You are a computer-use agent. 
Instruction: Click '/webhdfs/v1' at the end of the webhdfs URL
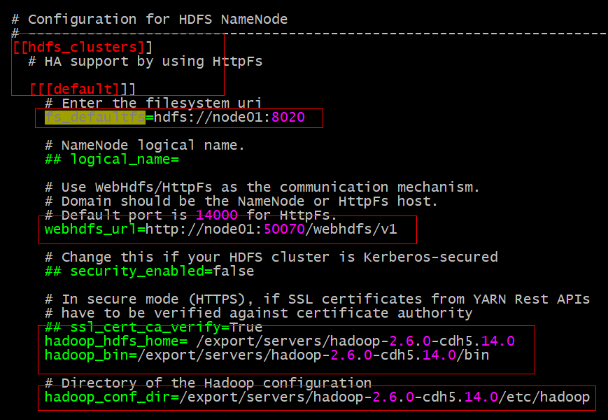(x=351, y=229)
